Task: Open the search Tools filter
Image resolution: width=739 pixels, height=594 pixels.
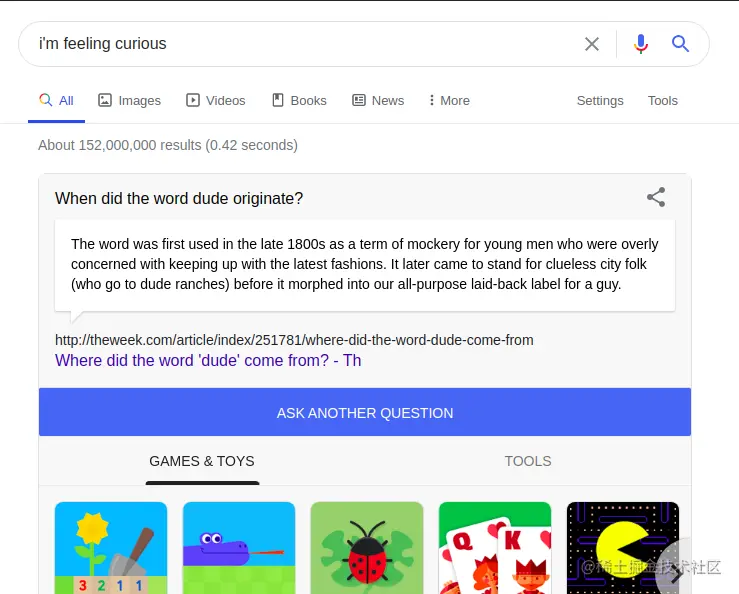Action: tap(663, 100)
